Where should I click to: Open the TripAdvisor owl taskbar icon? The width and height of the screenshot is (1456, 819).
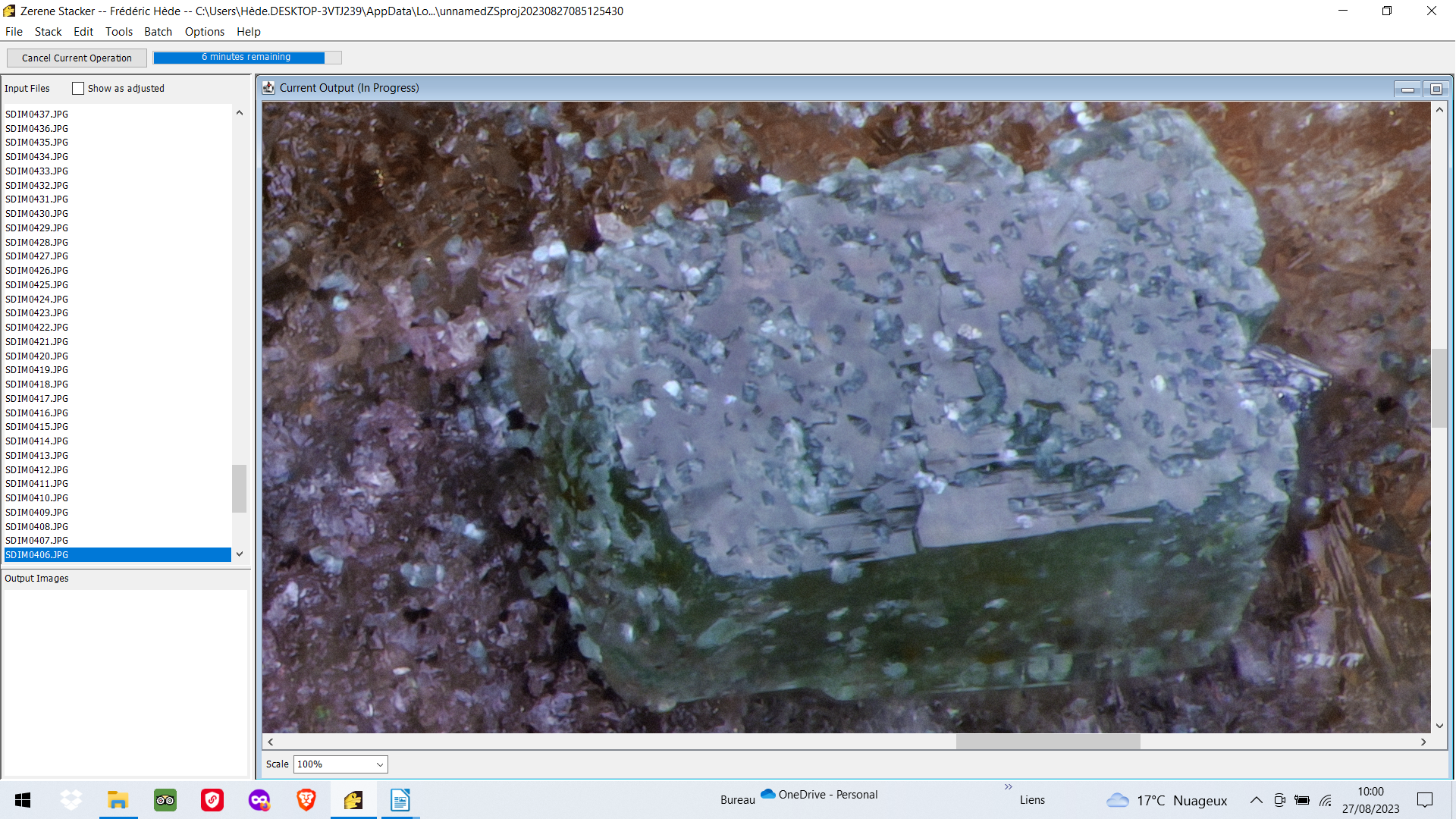(165, 800)
